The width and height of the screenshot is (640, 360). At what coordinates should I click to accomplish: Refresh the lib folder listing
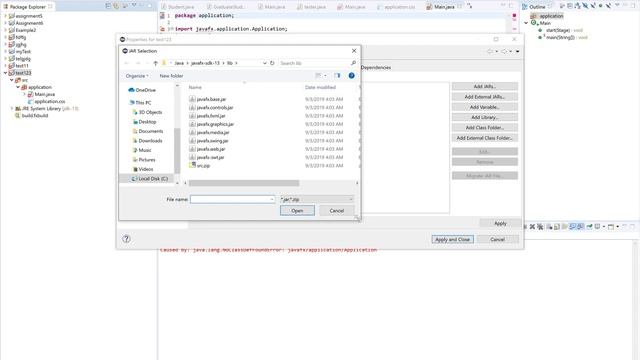pos(272,63)
